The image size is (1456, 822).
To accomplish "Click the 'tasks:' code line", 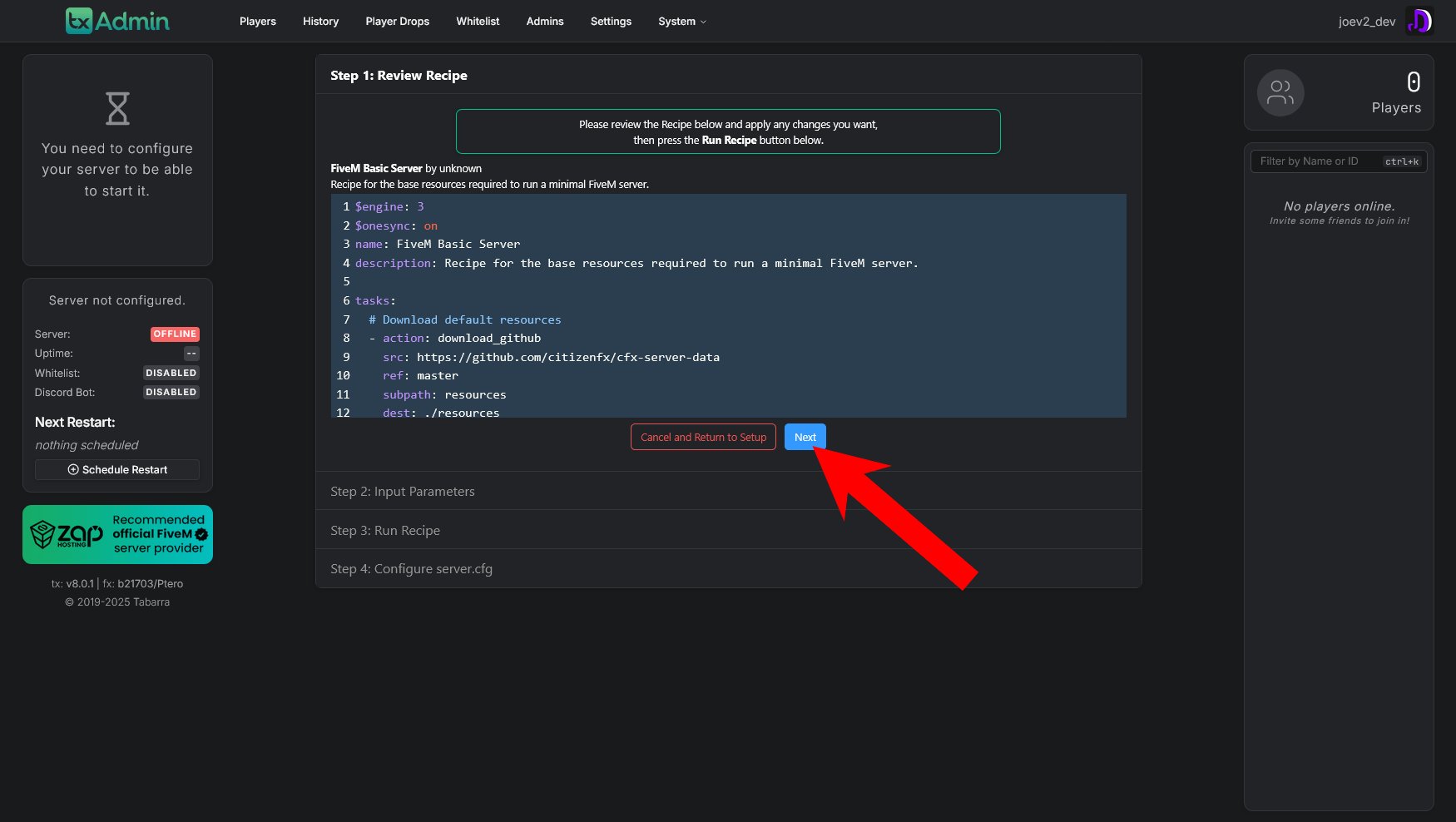I will [375, 300].
